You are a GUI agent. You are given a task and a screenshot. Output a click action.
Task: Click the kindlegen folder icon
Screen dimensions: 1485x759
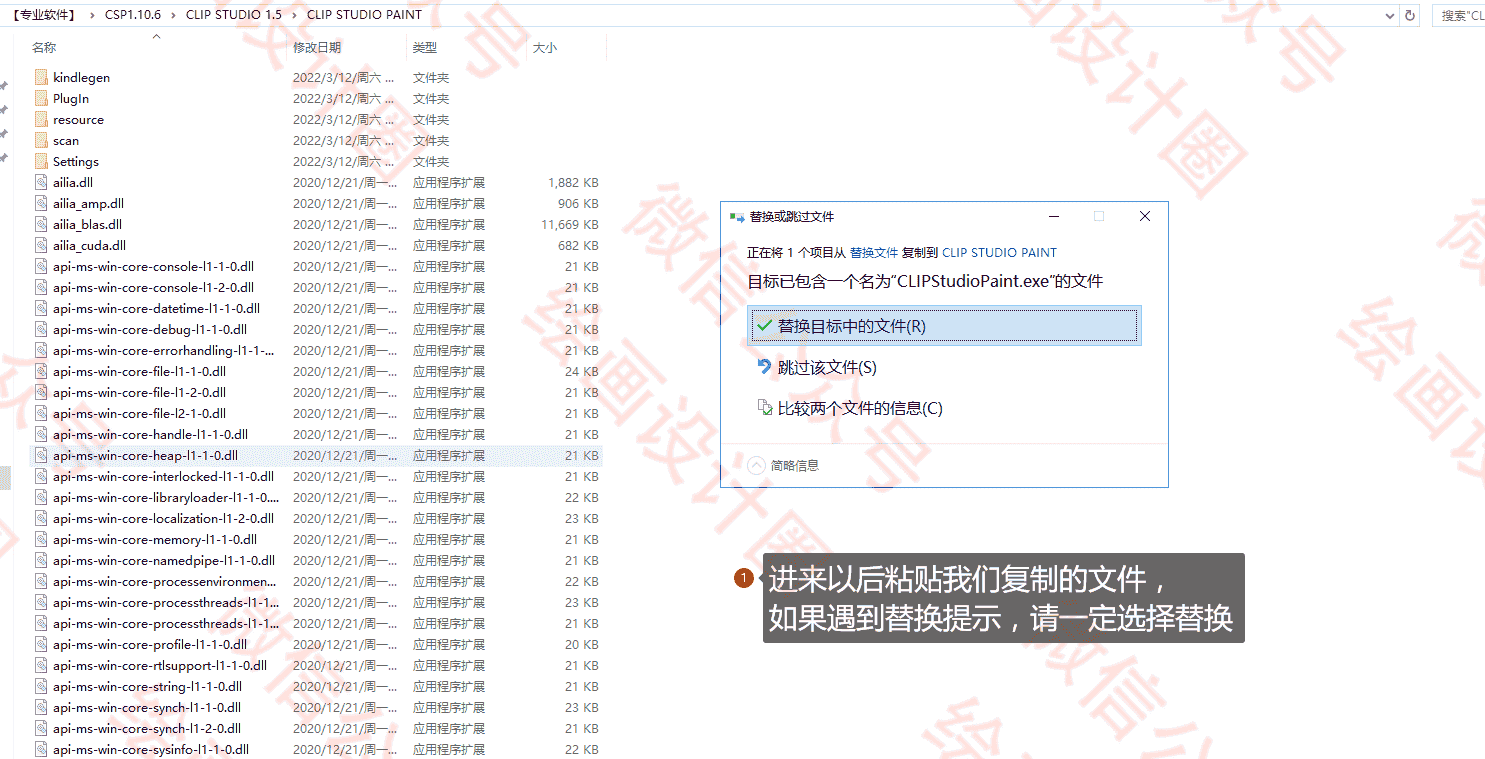41,77
